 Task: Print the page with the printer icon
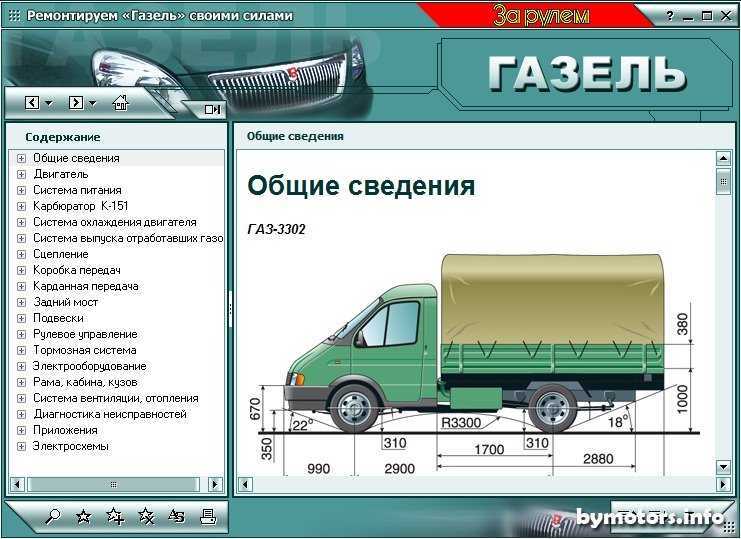[207, 517]
